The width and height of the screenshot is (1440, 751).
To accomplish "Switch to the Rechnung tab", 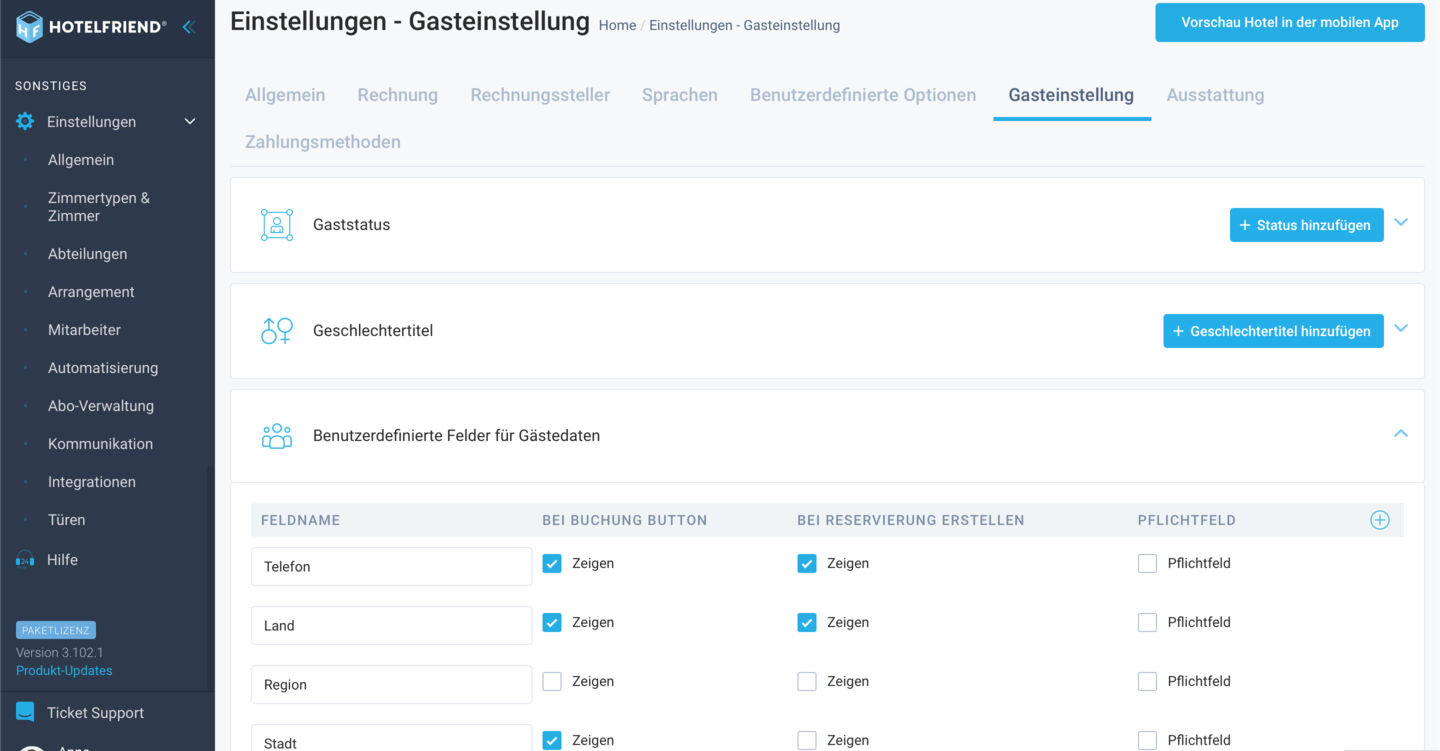I will (398, 95).
